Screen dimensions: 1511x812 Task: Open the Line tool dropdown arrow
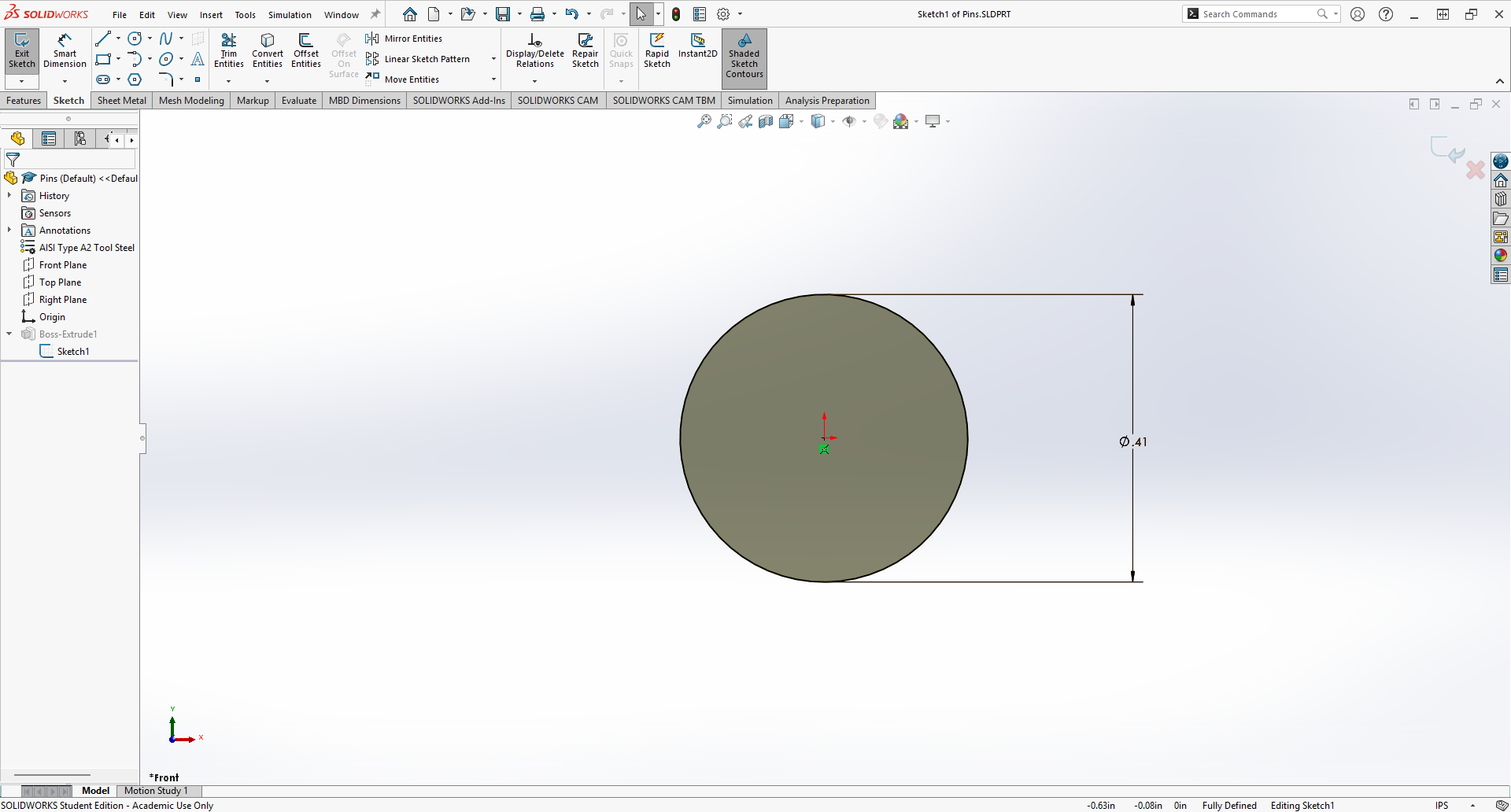click(x=119, y=39)
